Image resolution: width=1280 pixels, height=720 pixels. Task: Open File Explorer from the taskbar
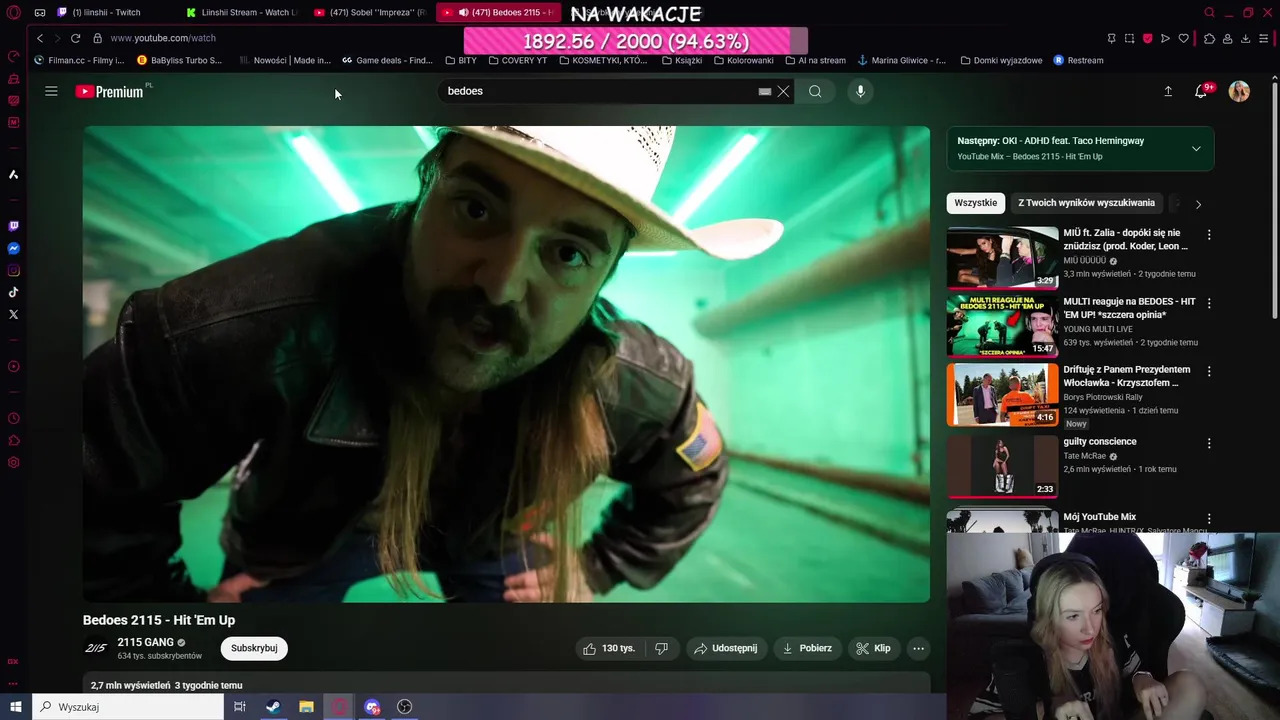pyautogui.click(x=306, y=707)
